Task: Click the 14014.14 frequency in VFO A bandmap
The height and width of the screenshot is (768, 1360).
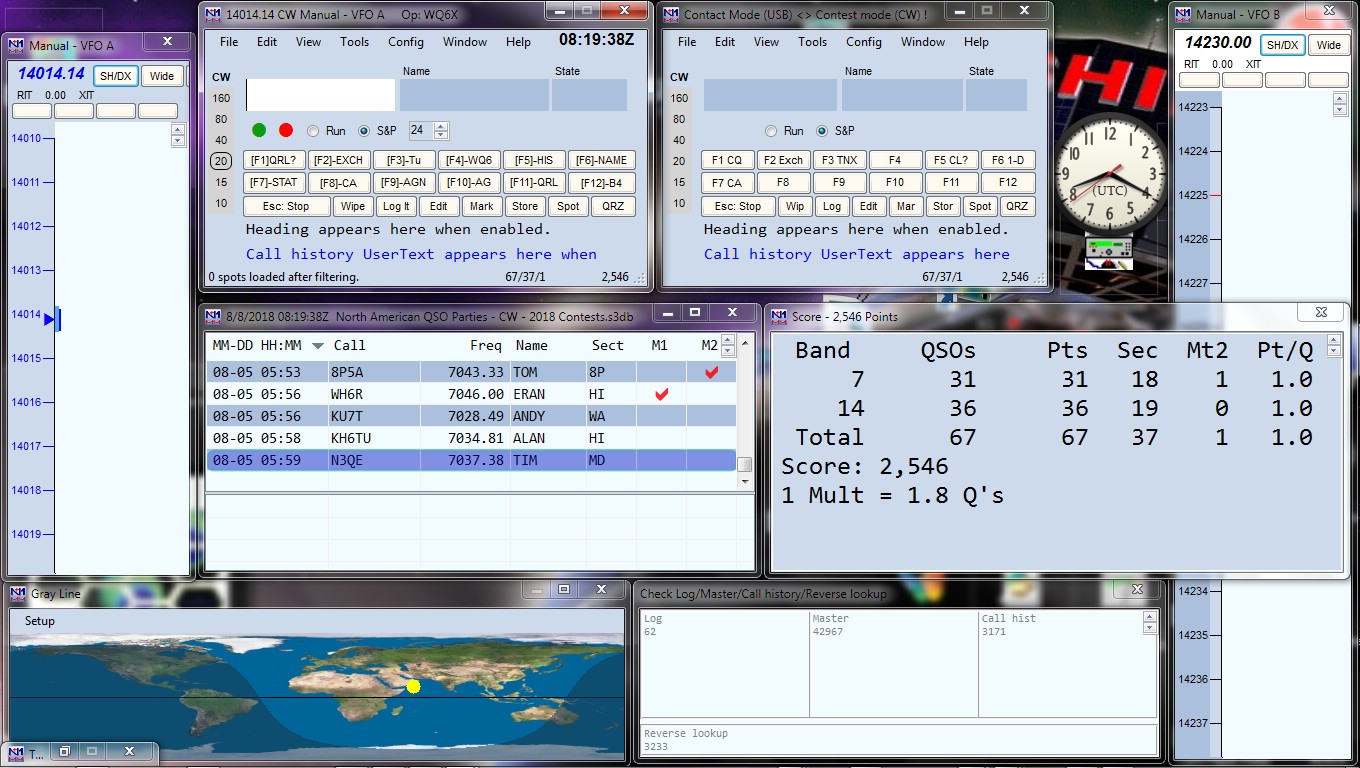Action: click(51, 73)
